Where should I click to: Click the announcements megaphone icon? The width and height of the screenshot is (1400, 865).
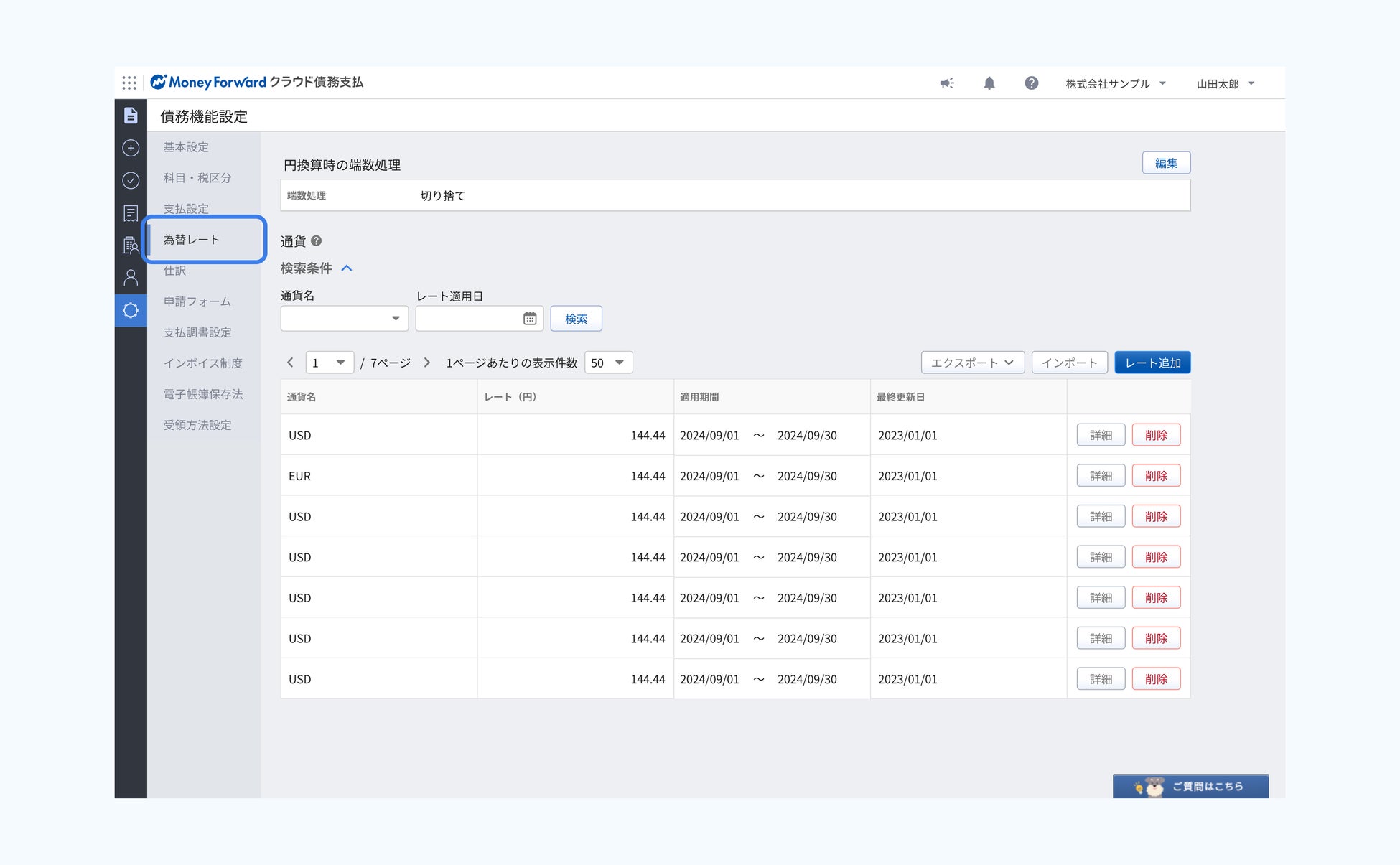(947, 83)
